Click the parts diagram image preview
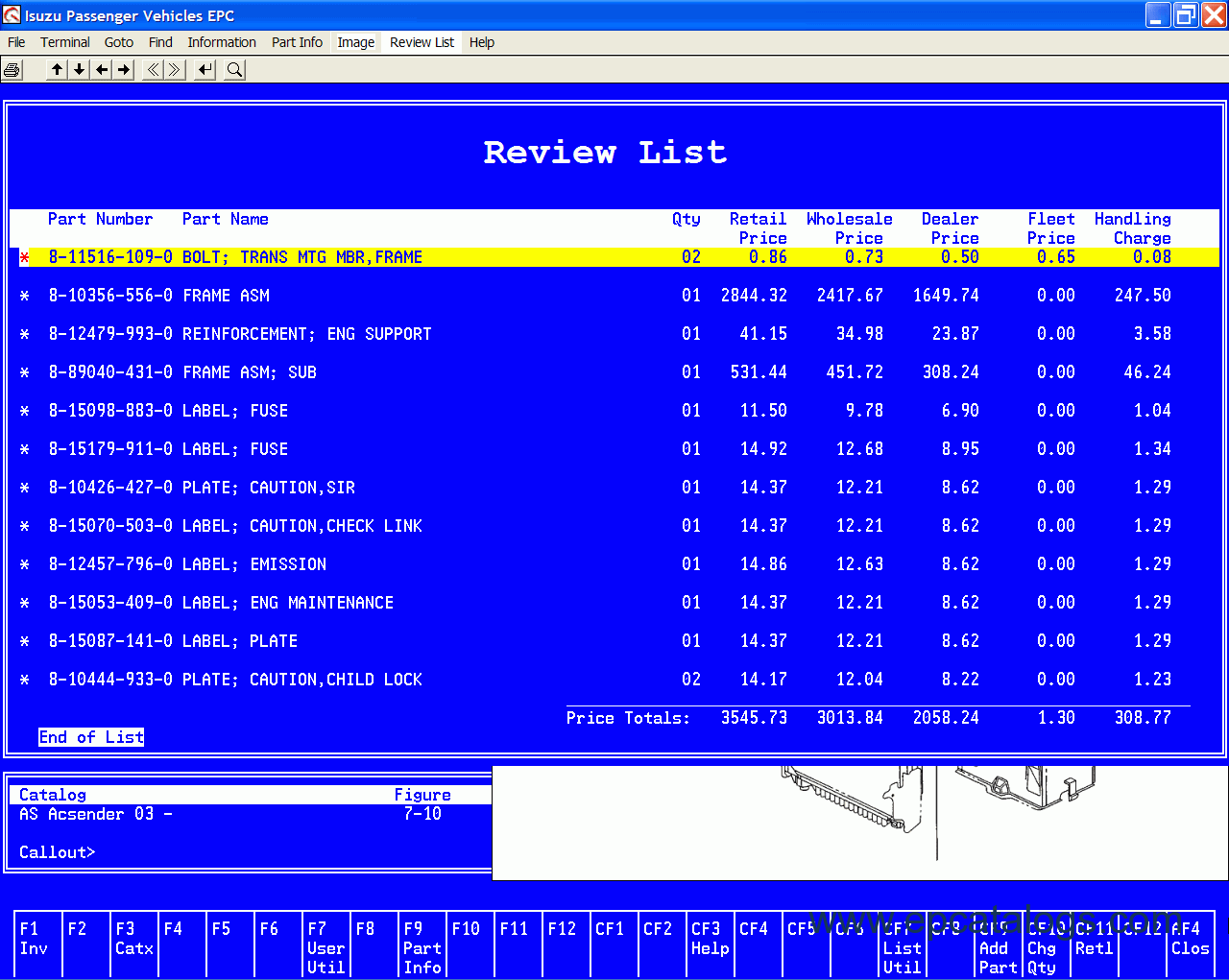 click(859, 822)
